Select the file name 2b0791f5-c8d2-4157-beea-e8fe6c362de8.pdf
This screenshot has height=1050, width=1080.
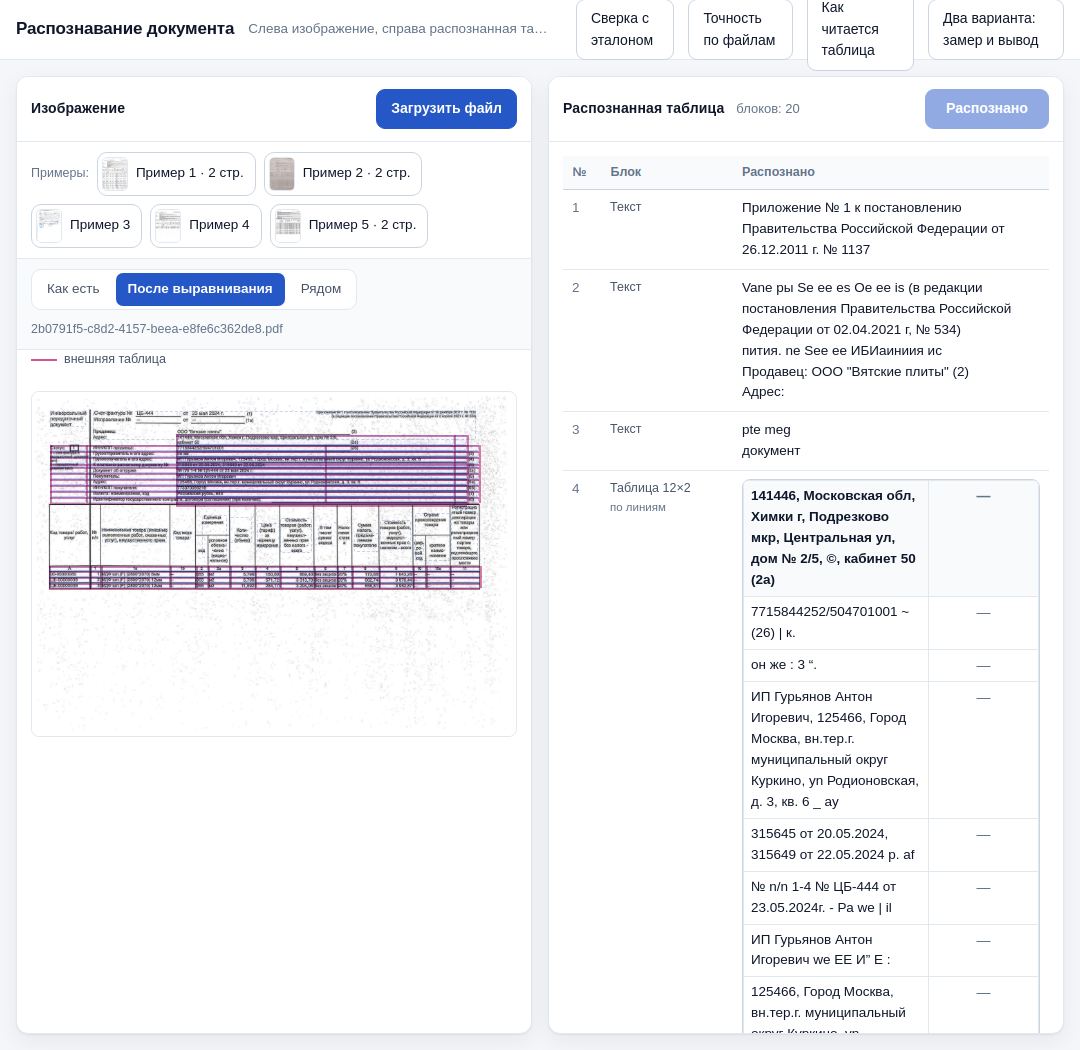point(156,329)
